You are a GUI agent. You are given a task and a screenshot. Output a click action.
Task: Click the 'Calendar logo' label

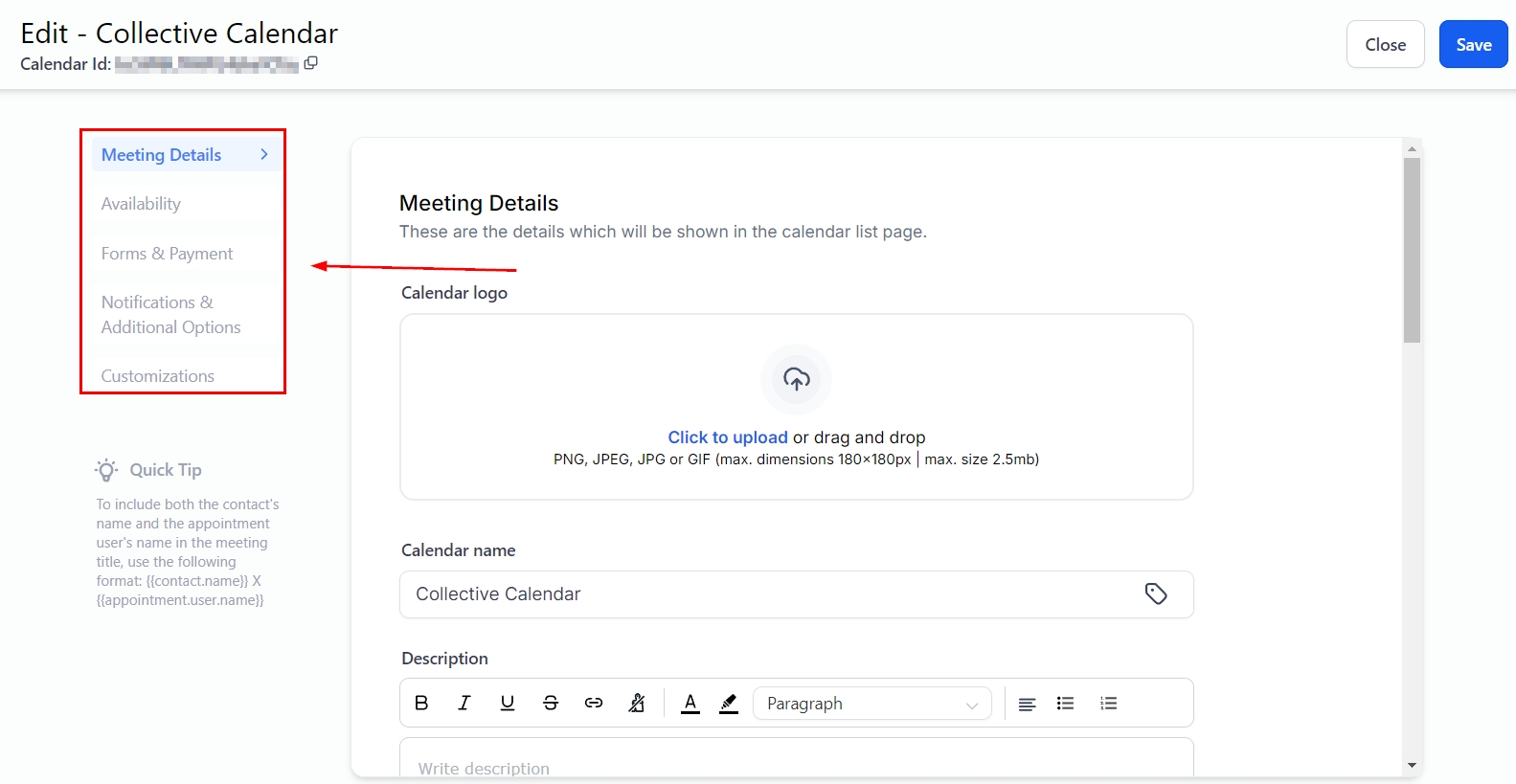click(454, 293)
